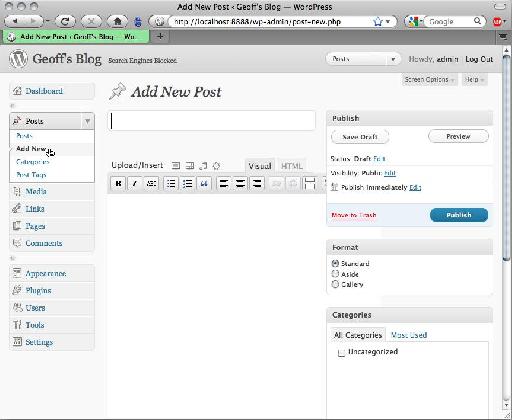Align text left in the editor
The height and width of the screenshot is (420, 512).
coord(224,183)
